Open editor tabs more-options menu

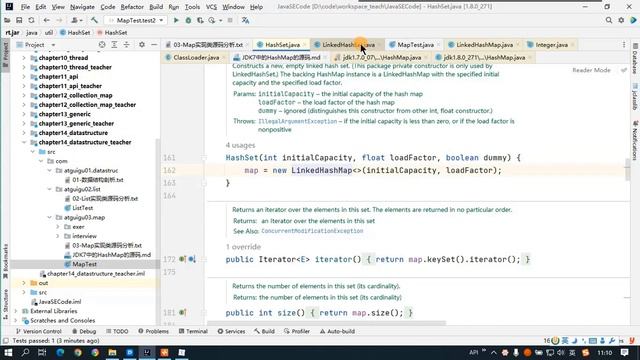pyautogui.click(x=624, y=45)
